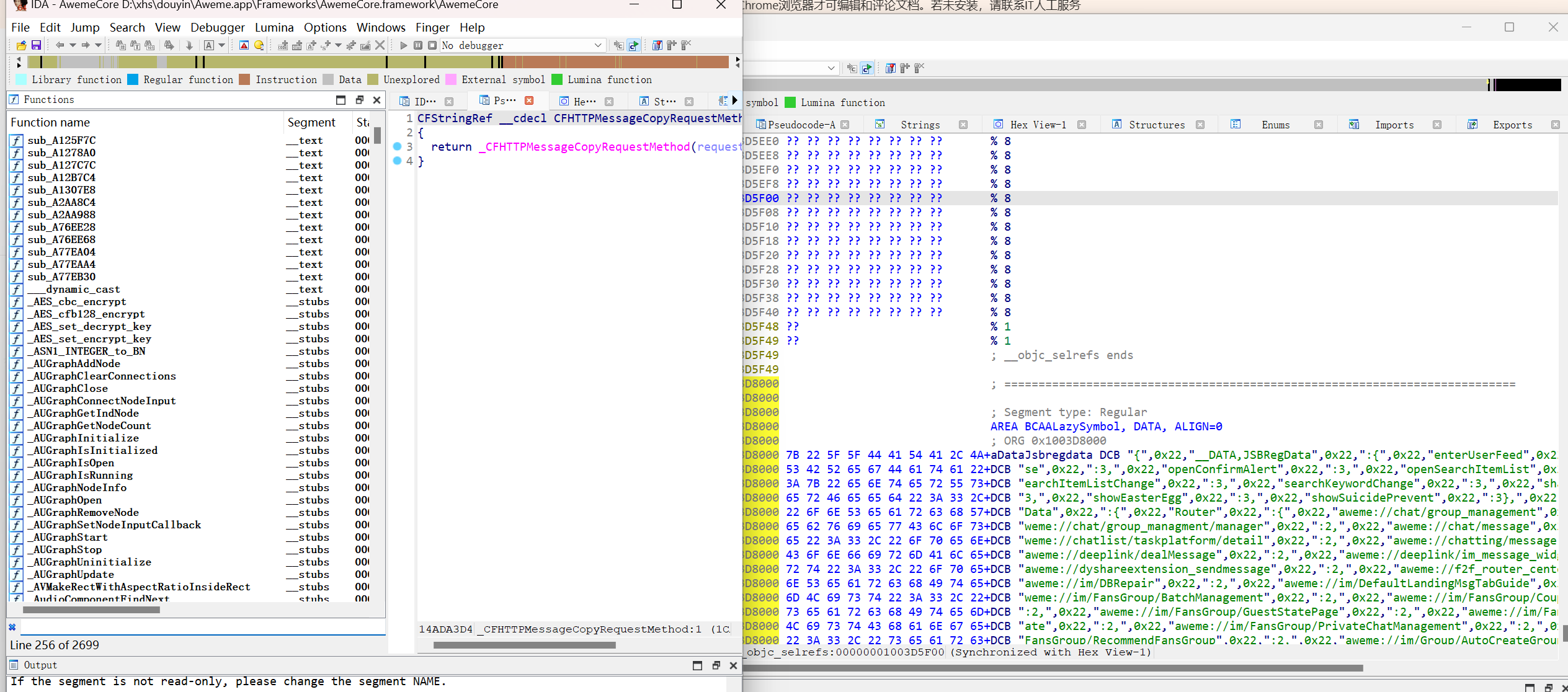
Task: Click the convert-to-data toolbar icon
Action: [x=297, y=45]
